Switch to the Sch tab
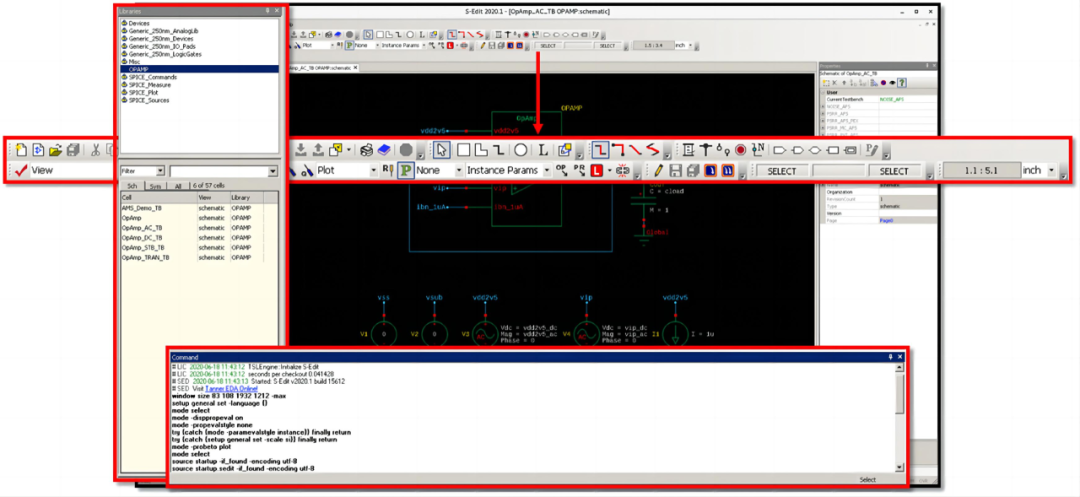Viewport: 1080px width, 497px height. click(132, 187)
